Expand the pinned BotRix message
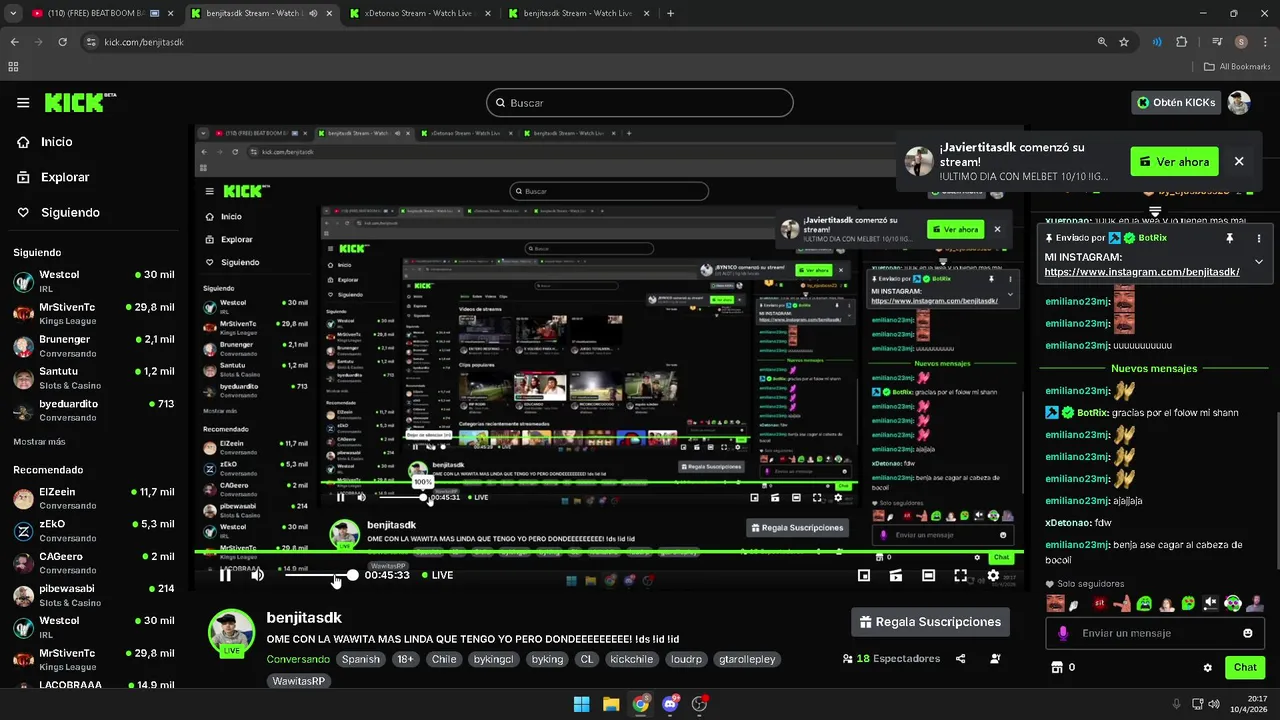Screen dimensions: 1280x720 1258,262
